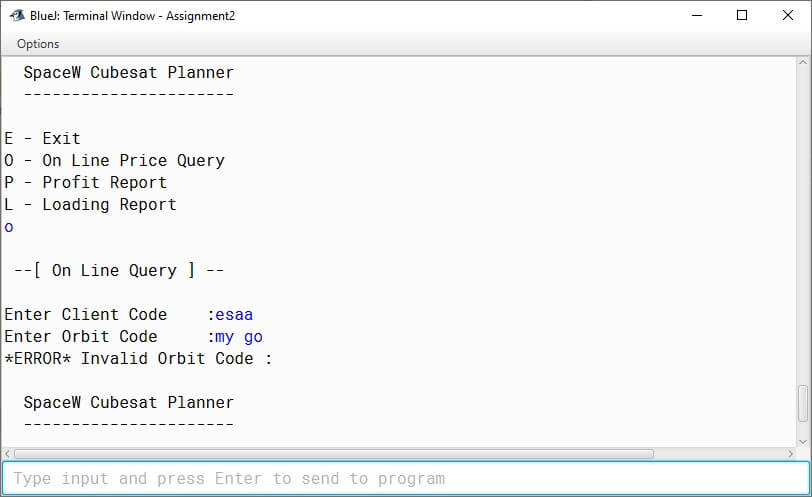Click the vertical scrollbar down arrow
This screenshot has width=812, height=497.
803,442
